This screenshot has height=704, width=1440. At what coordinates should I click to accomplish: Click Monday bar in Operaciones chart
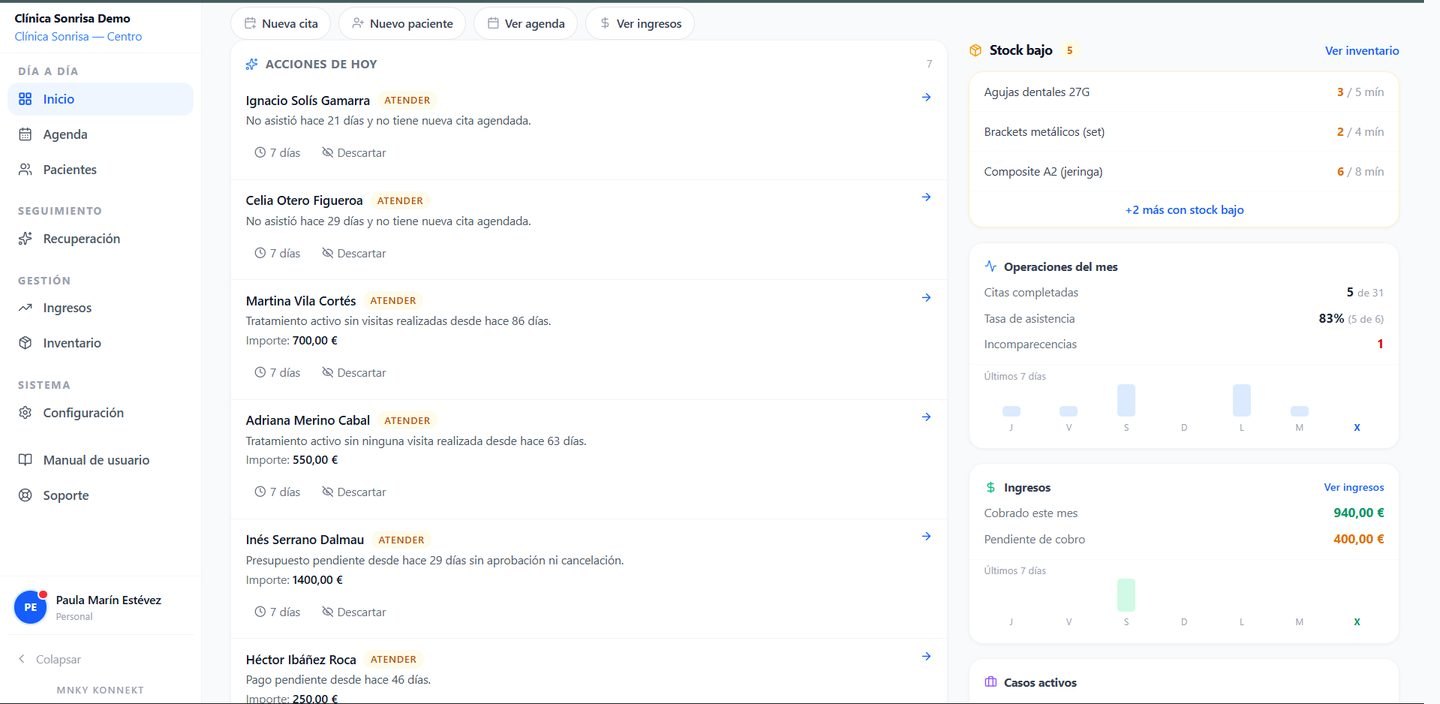[x=1242, y=400]
